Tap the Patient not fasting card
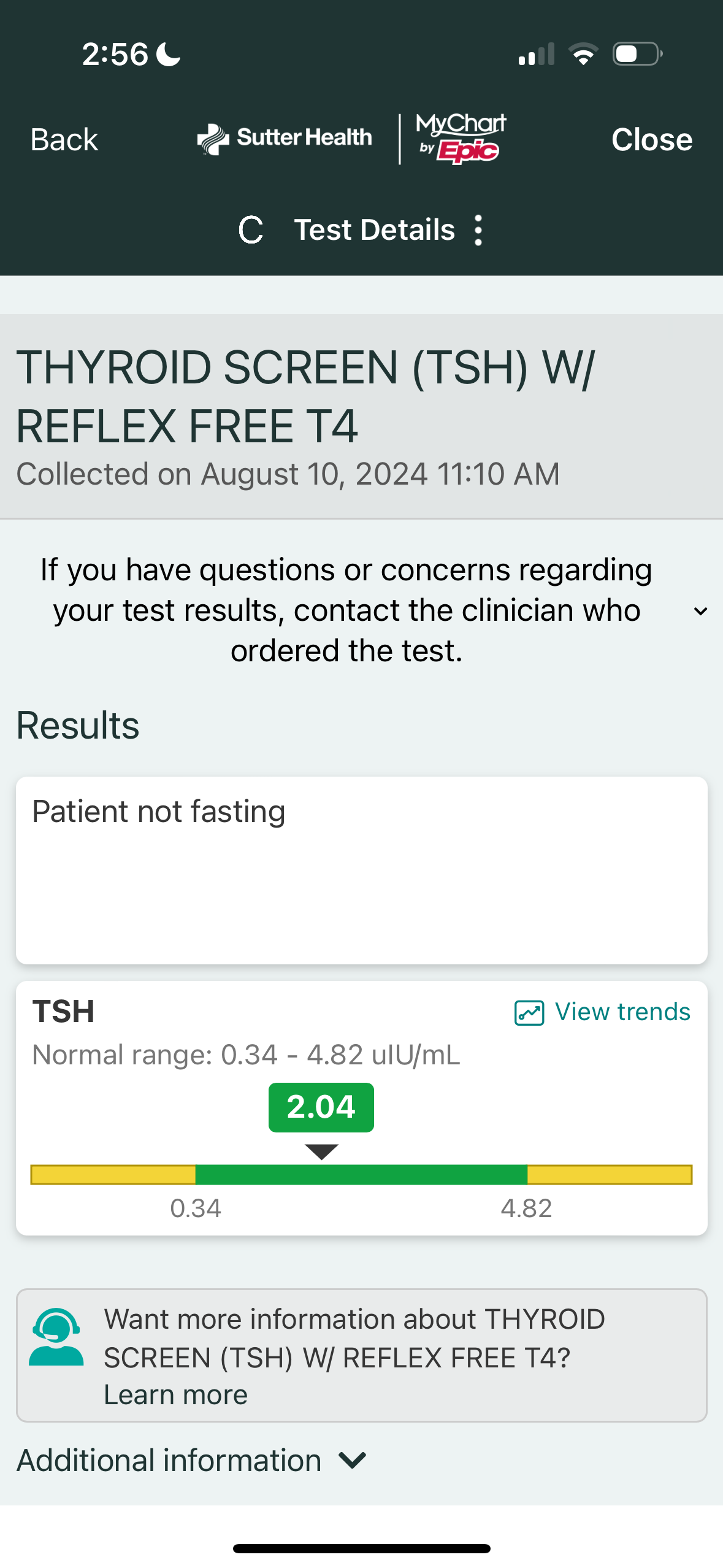The width and height of the screenshot is (723, 1568). tap(361, 870)
